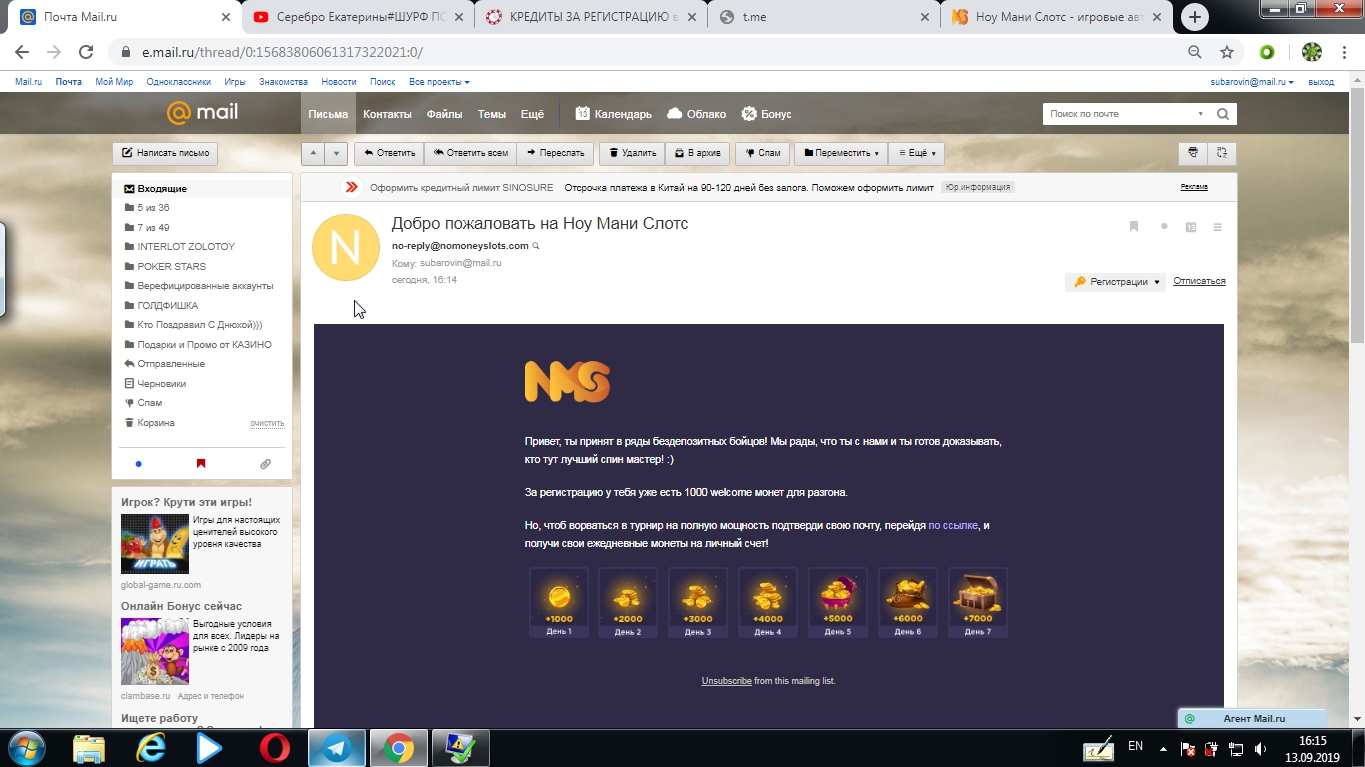Expand the Переместить dropdown
The image size is (1365, 767).
(x=840, y=153)
